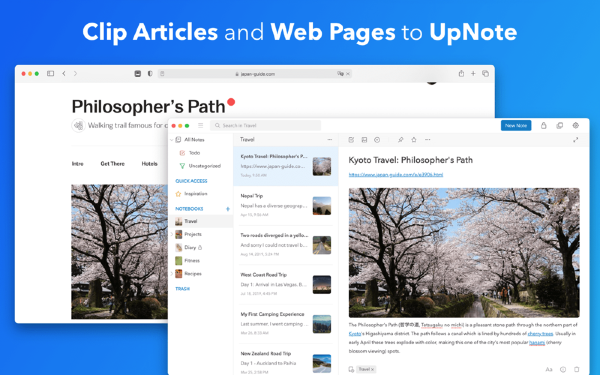Open a new Safari tab with plus
The width and height of the screenshot is (600, 375).
(473, 73)
